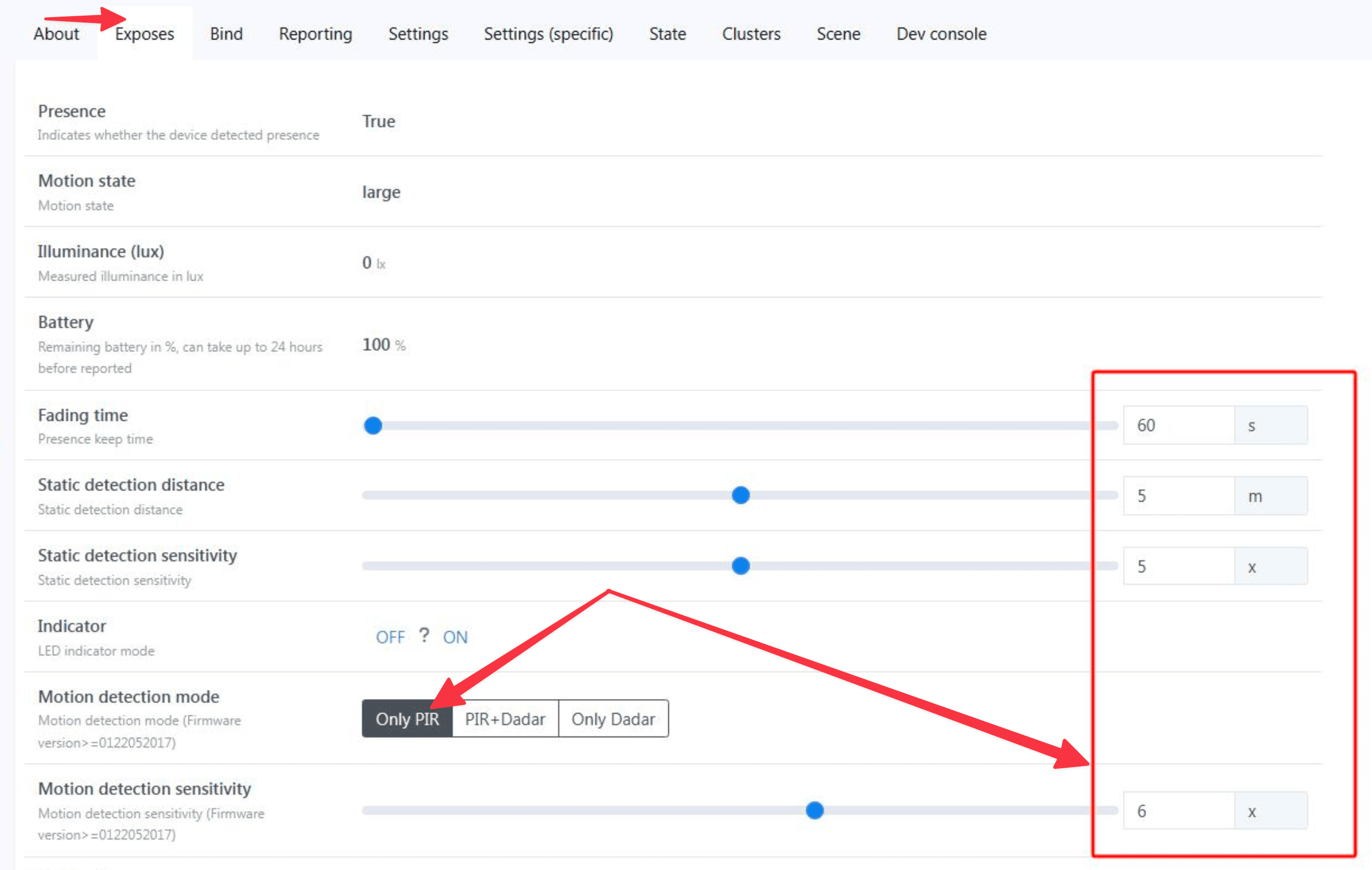Screen dimensions: 1372x870
Task: Select Only Dadar detection mode
Action: click(613, 719)
